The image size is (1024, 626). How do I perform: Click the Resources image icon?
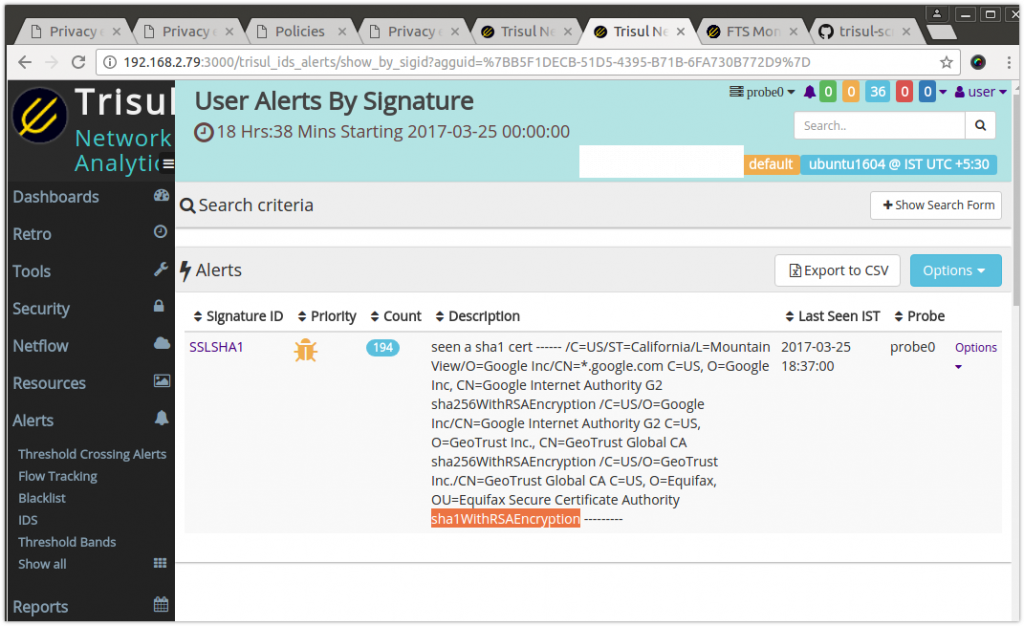coord(162,381)
